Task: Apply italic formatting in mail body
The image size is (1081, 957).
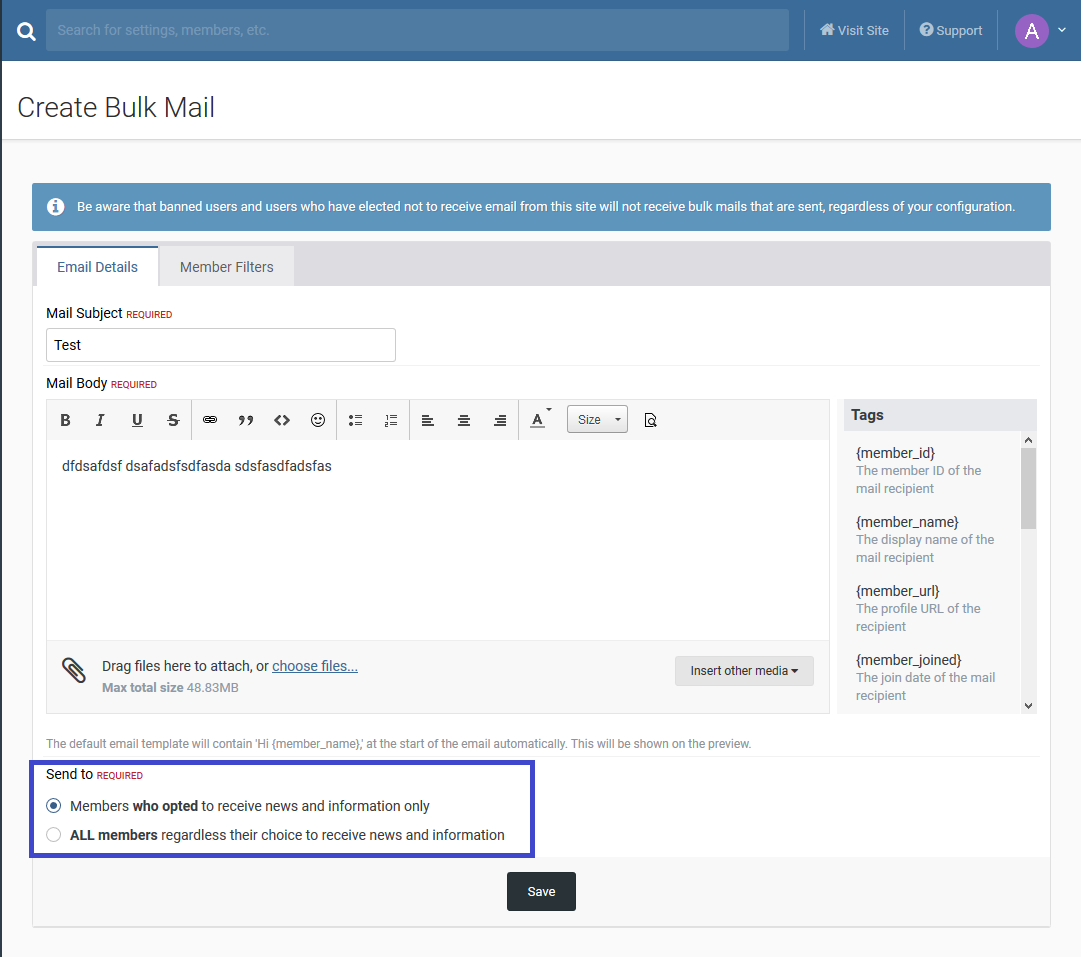Action: coord(100,420)
